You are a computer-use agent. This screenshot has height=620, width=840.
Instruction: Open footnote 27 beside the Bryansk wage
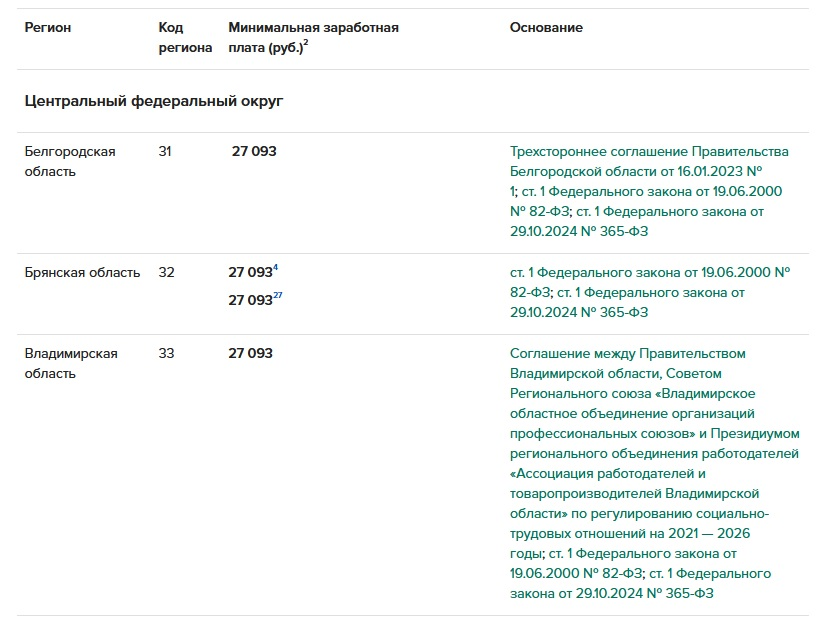point(278,296)
